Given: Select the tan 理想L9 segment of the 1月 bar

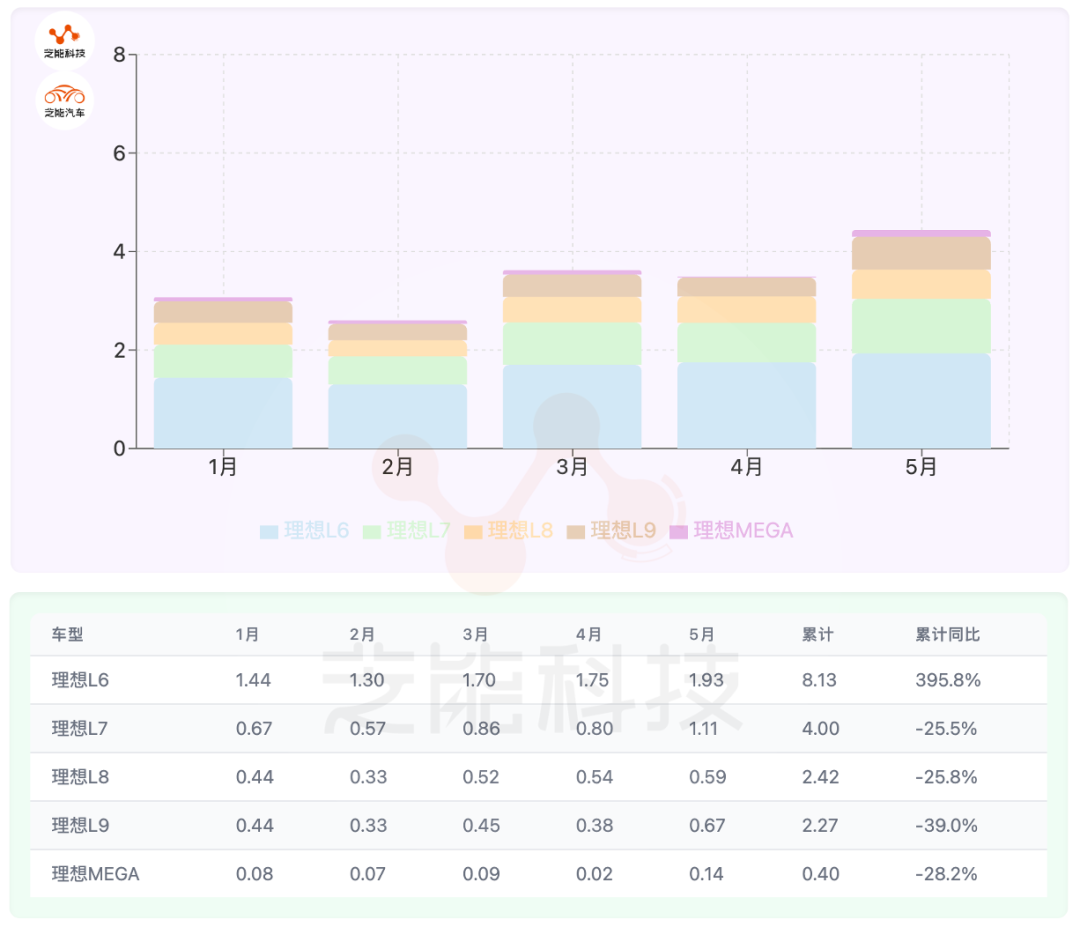Looking at the screenshot, I should tap(223, 313).
